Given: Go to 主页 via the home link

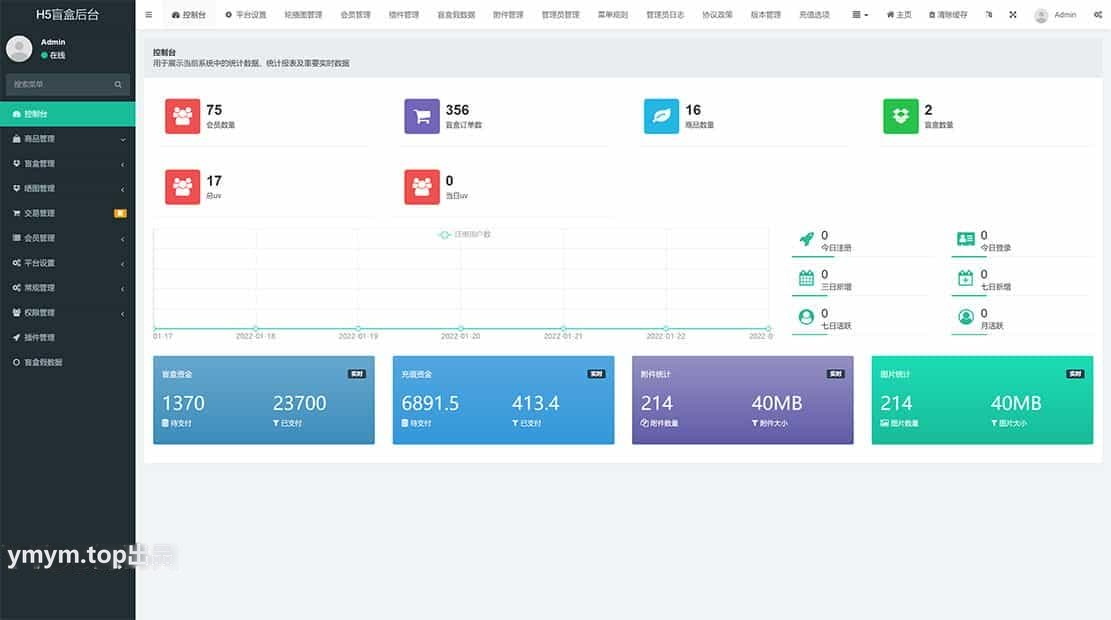Looking at the screenshot, I should click(899, 14).
